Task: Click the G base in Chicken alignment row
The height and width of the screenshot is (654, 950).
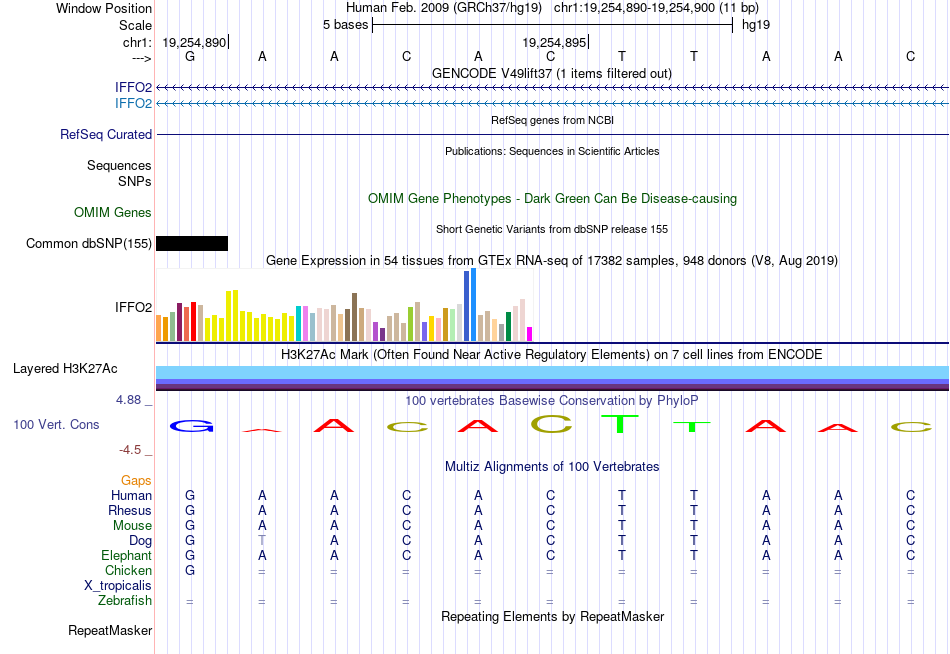Action: coord(190,570)
